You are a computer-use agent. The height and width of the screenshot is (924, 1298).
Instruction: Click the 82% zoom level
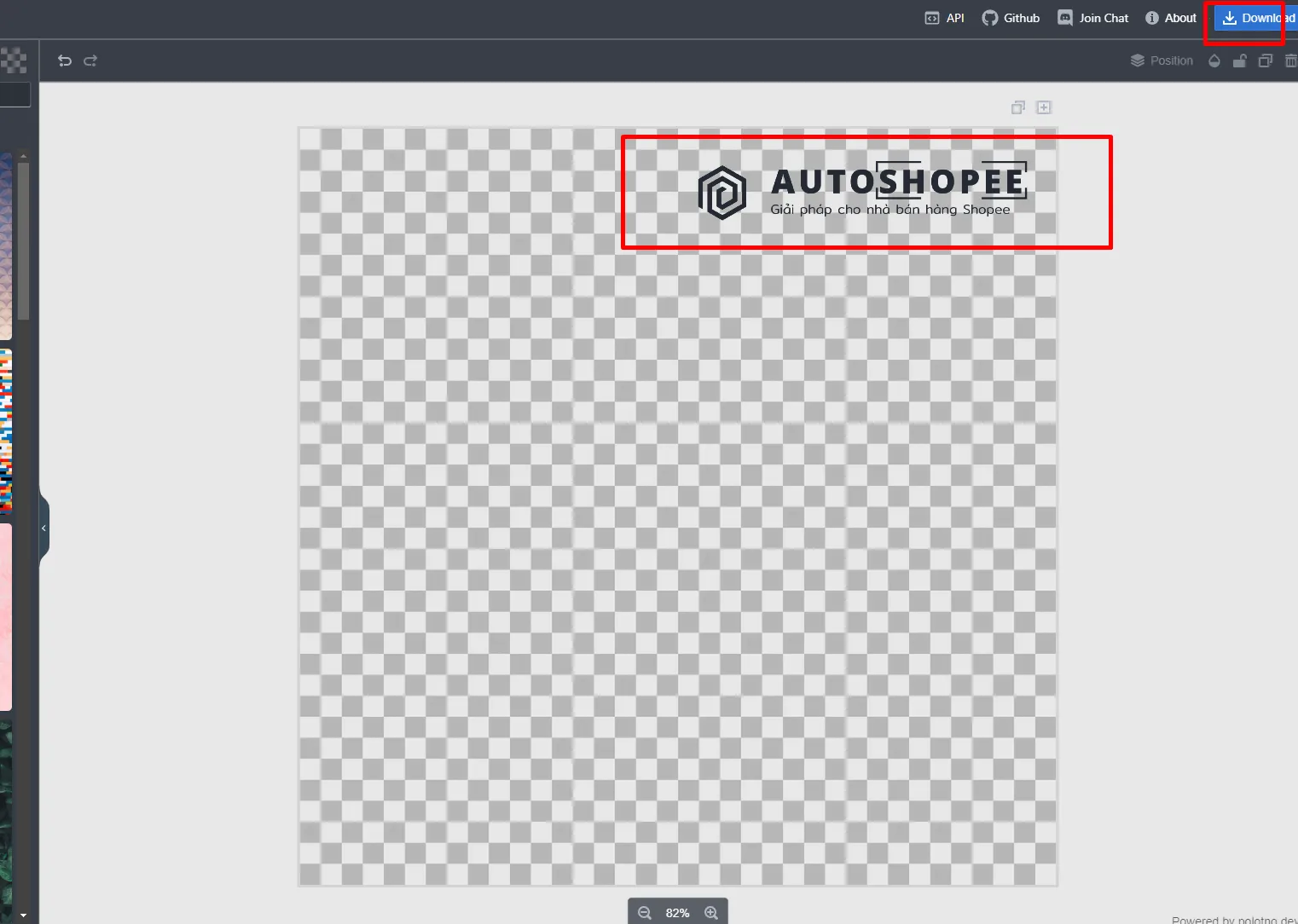(678, 913)
